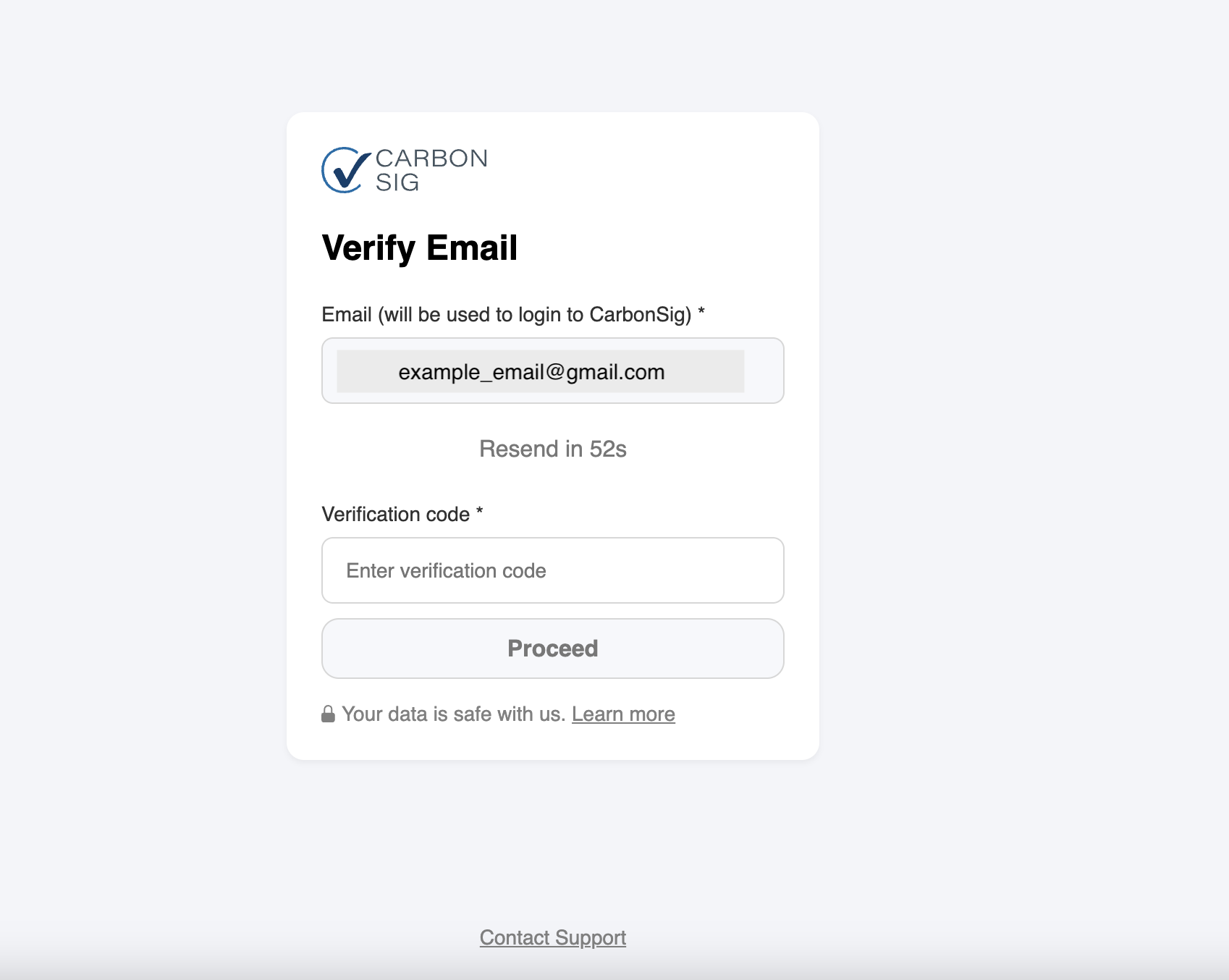This screenshot has height=980, width=1229.
Task: Click the CARBON SIG wordmark text
Action: click(431, 170)
